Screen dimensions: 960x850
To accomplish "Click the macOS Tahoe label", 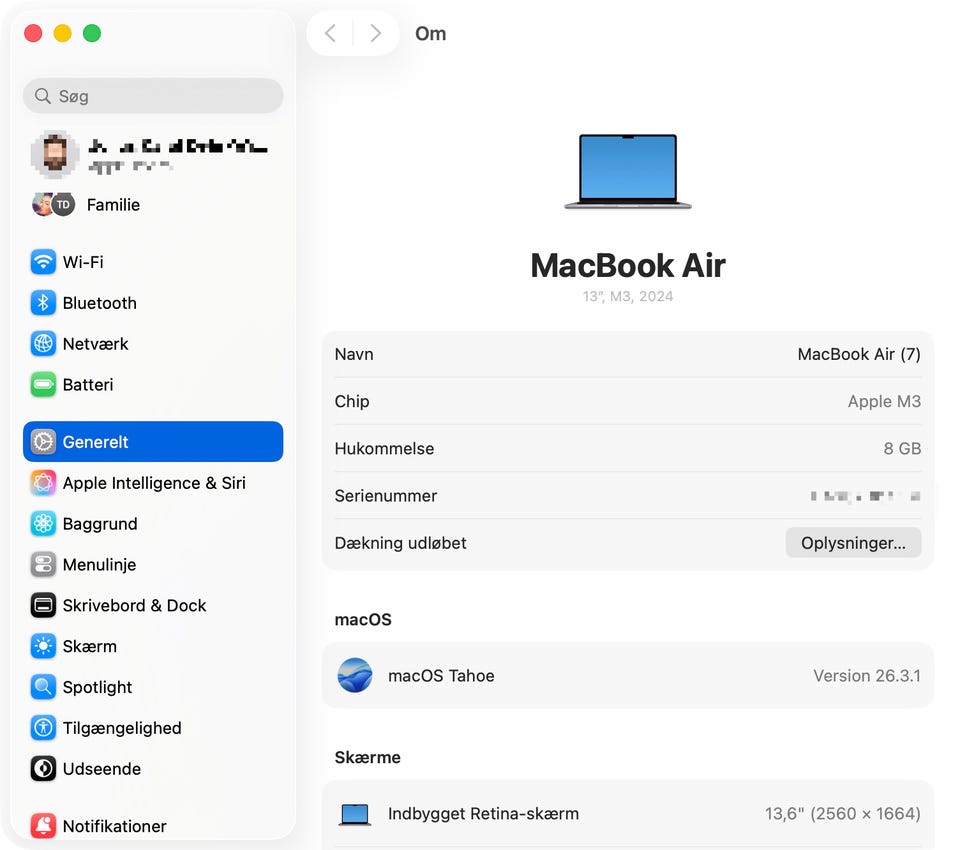I will click(x=441, y=675).
